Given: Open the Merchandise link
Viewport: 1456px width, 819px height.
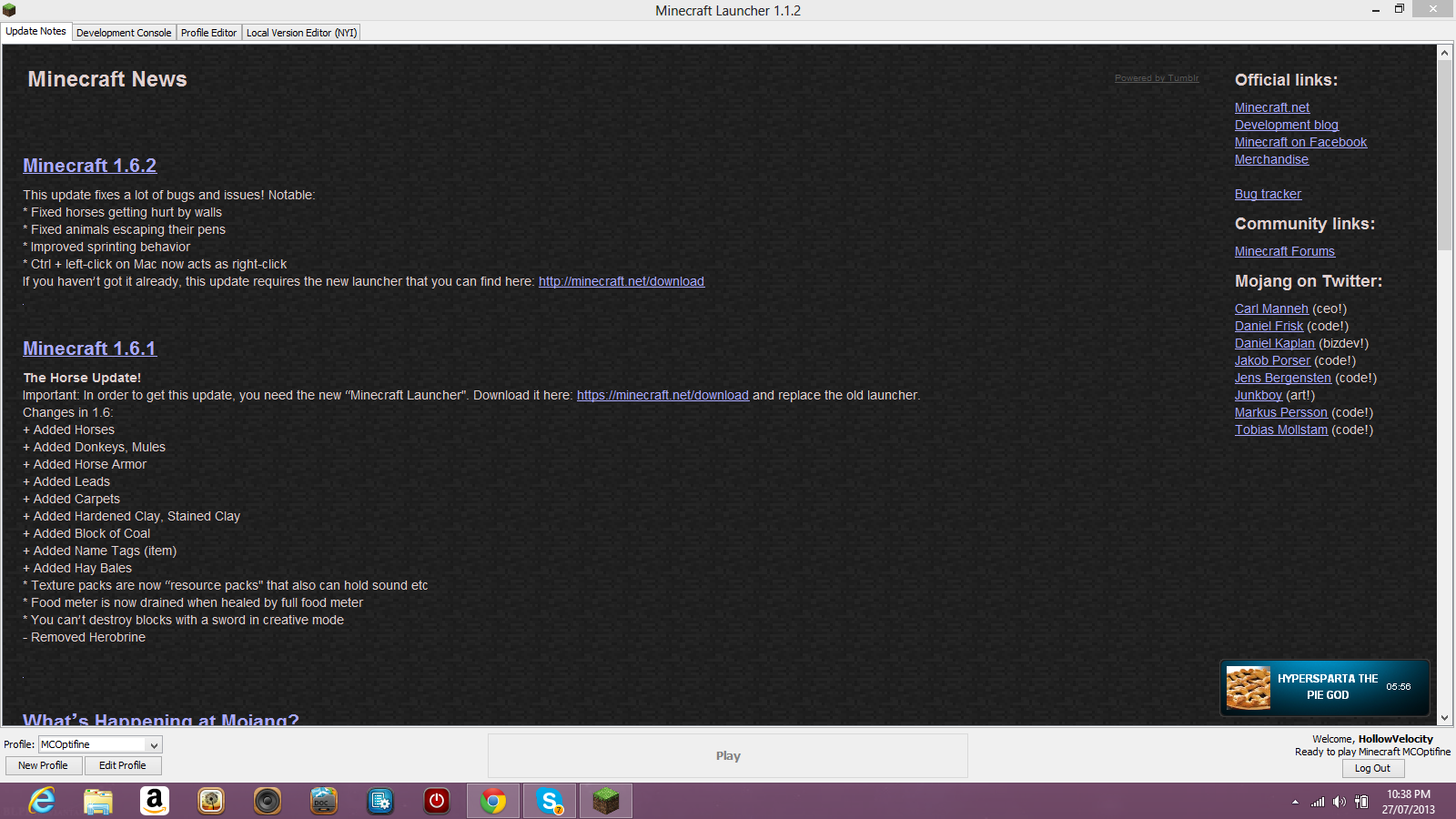Looking at the screenshot, I should pyautogui.click(x=1271, y=159).
